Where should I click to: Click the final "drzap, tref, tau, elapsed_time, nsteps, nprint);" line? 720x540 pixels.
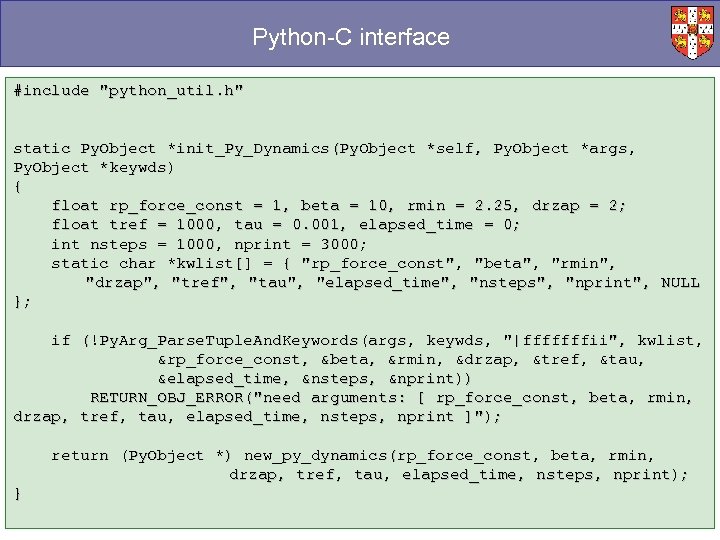459,475
